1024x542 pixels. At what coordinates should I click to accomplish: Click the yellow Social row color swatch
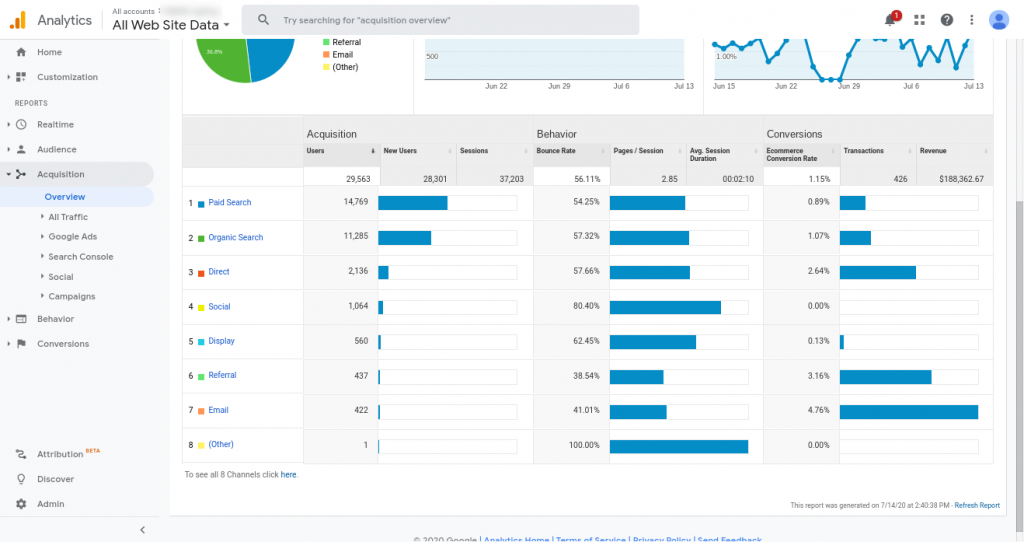pyautogui.click(x=201, y=308)
